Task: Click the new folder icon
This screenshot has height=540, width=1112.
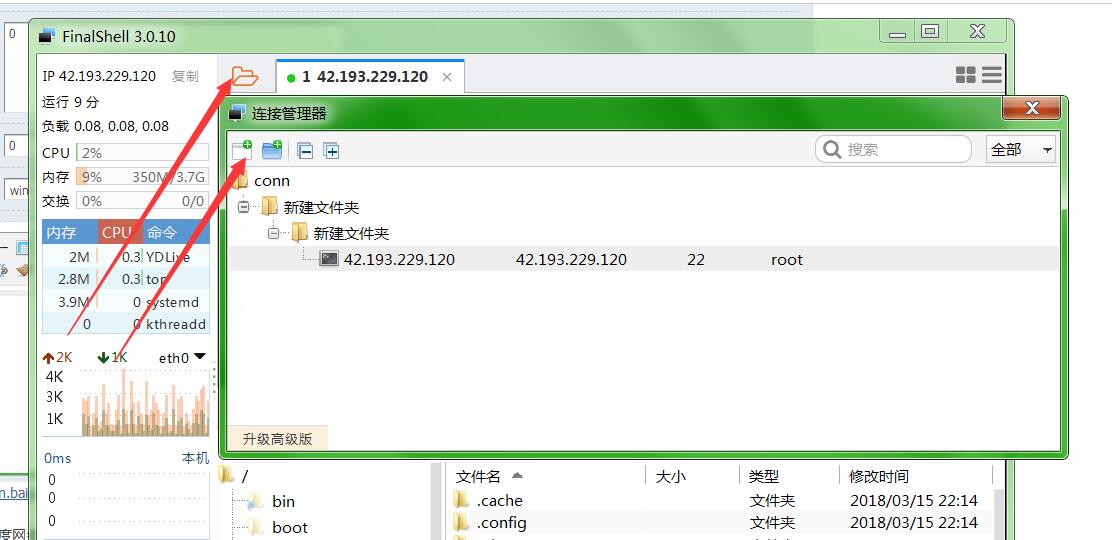Action: point(272,150)
